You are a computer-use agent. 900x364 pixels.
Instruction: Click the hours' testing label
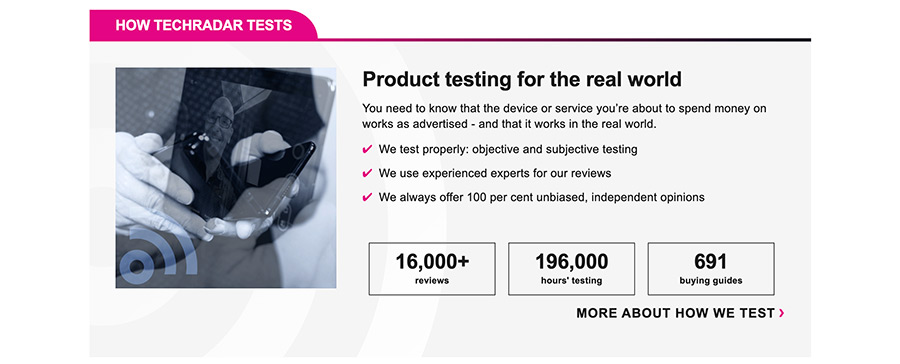[571, 281]
